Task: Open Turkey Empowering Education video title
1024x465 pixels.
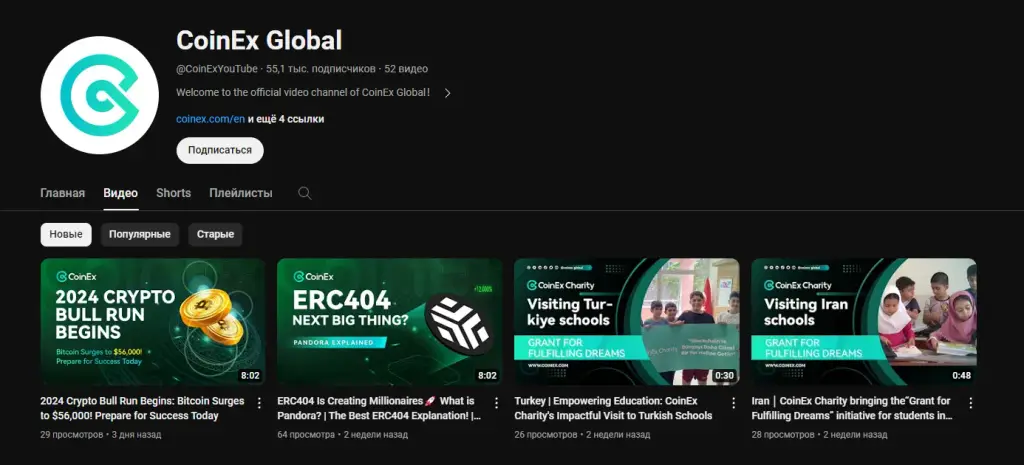Action: (614, 408)
